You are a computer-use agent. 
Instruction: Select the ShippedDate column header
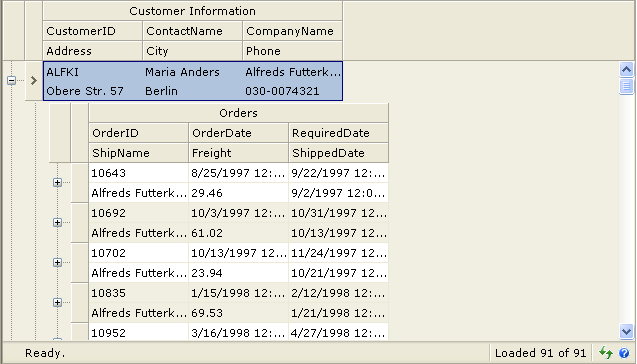(x=338, y=153)
